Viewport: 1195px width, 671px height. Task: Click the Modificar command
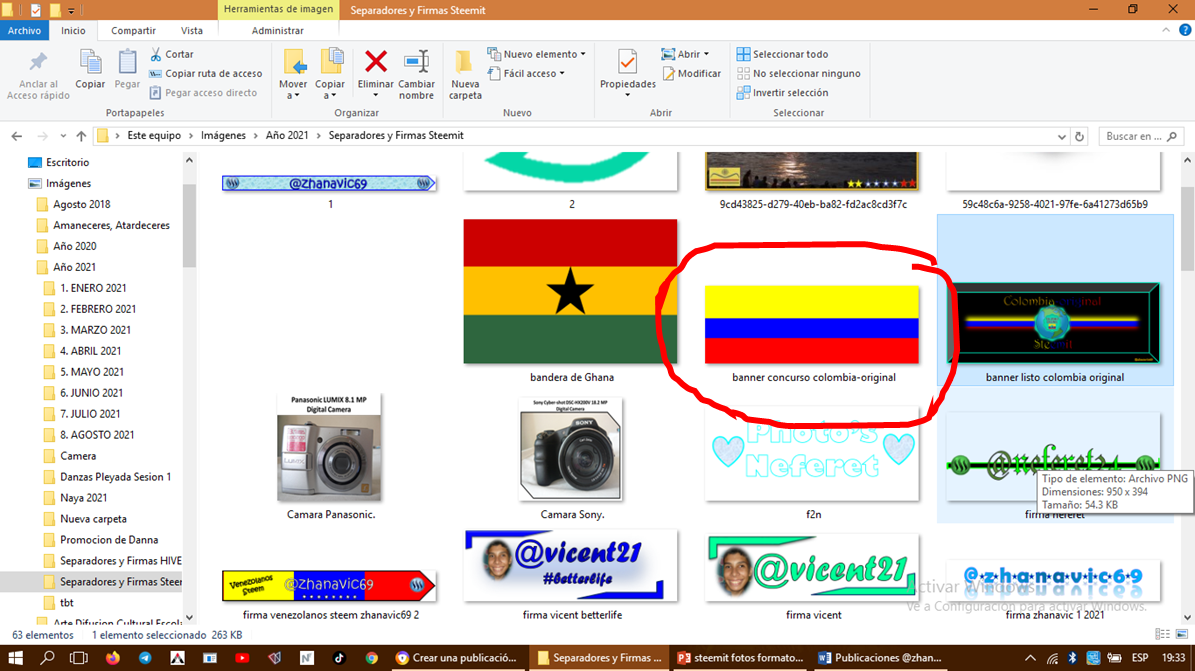(x=691, y=73)
